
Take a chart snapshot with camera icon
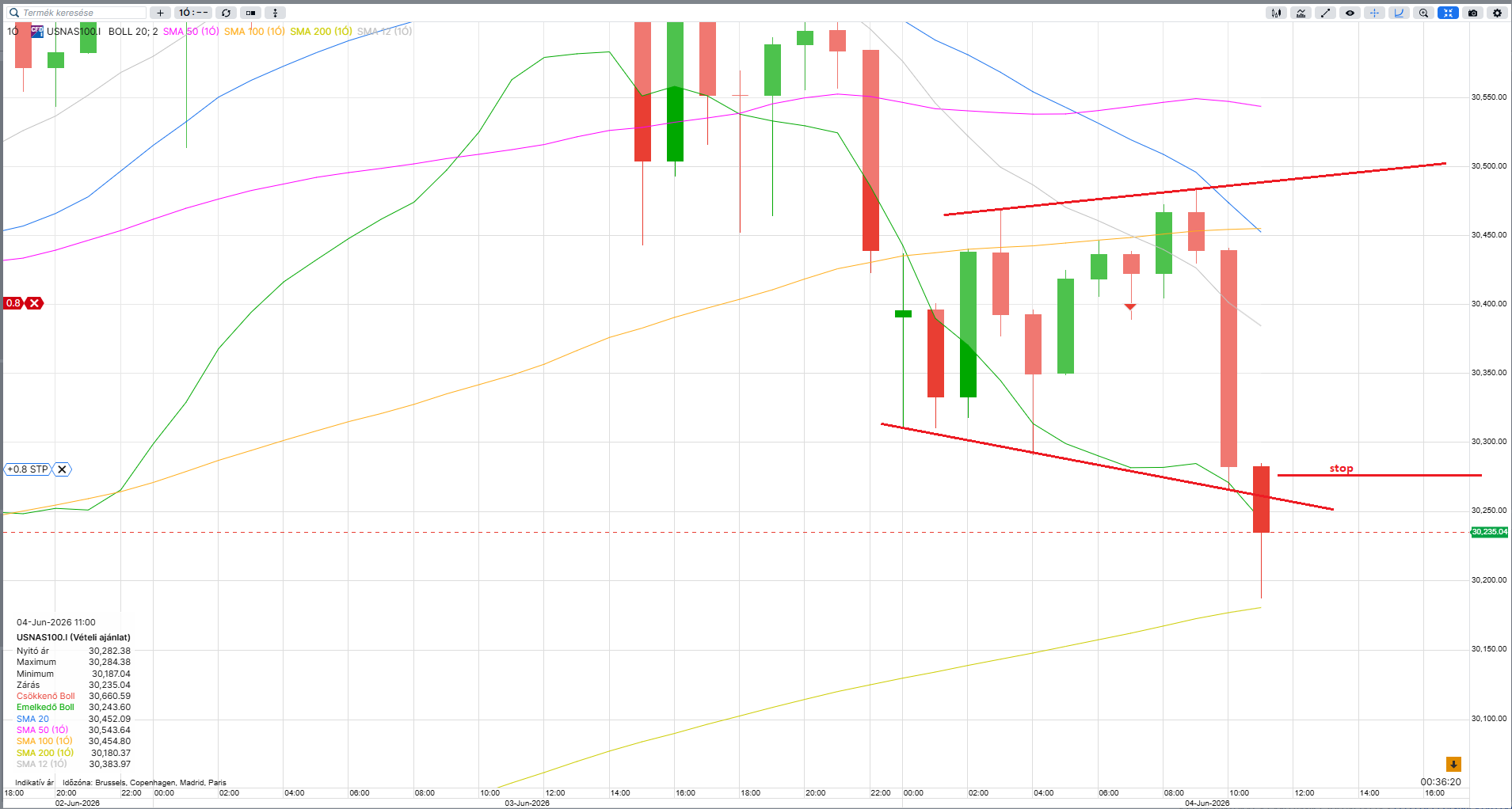(x=1472, y=13)
